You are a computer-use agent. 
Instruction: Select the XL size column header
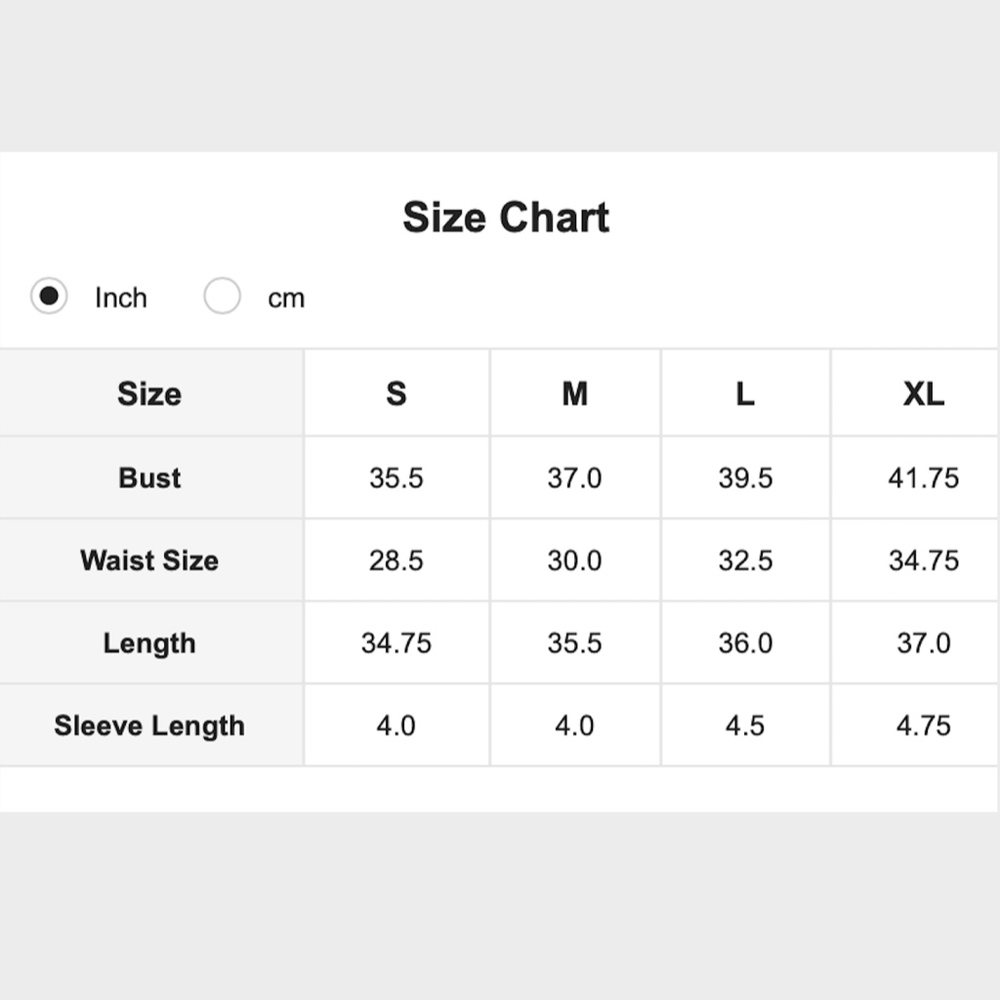click(x=923, y=394)
